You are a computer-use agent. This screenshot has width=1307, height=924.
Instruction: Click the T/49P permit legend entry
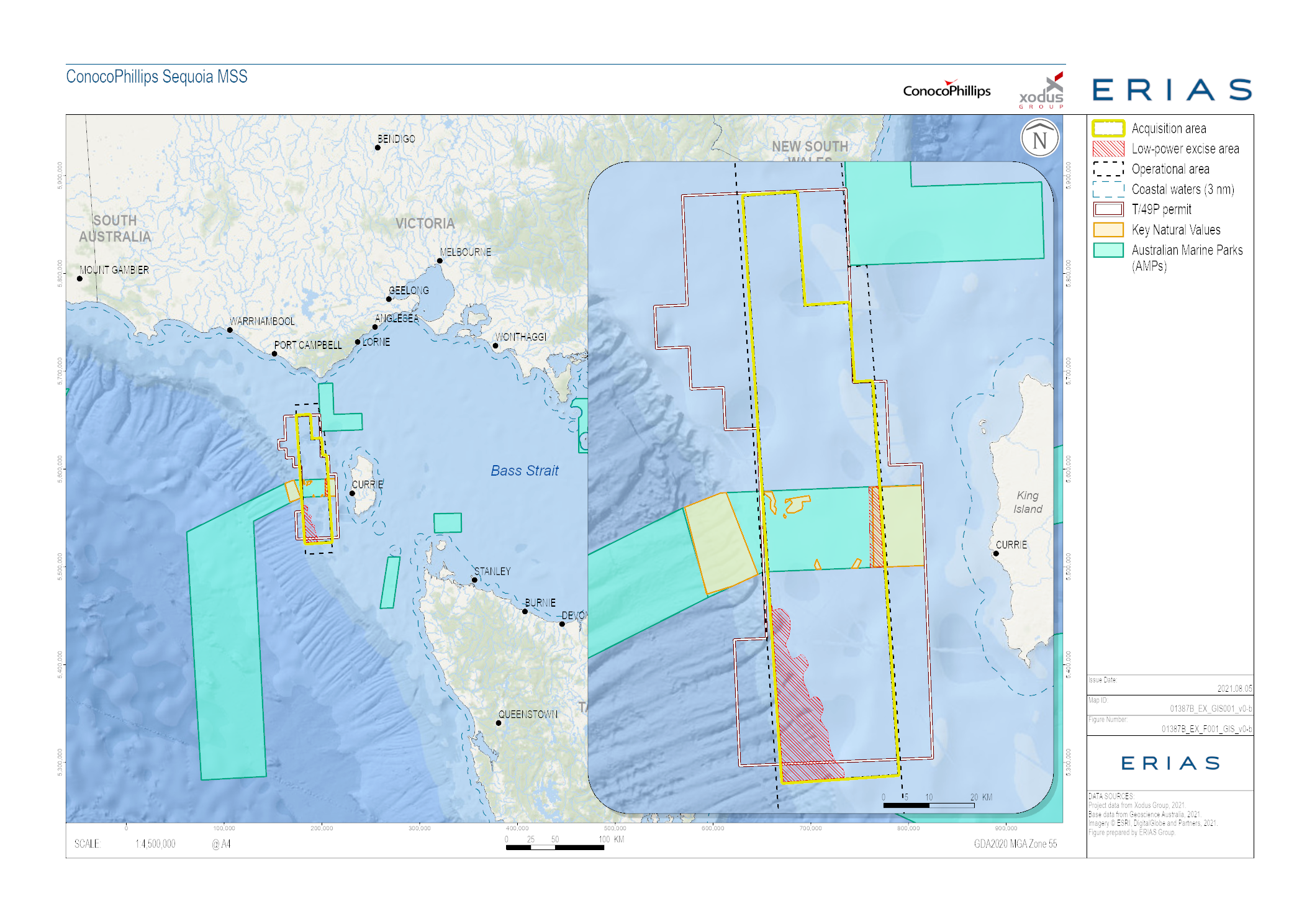point(1161,209)
